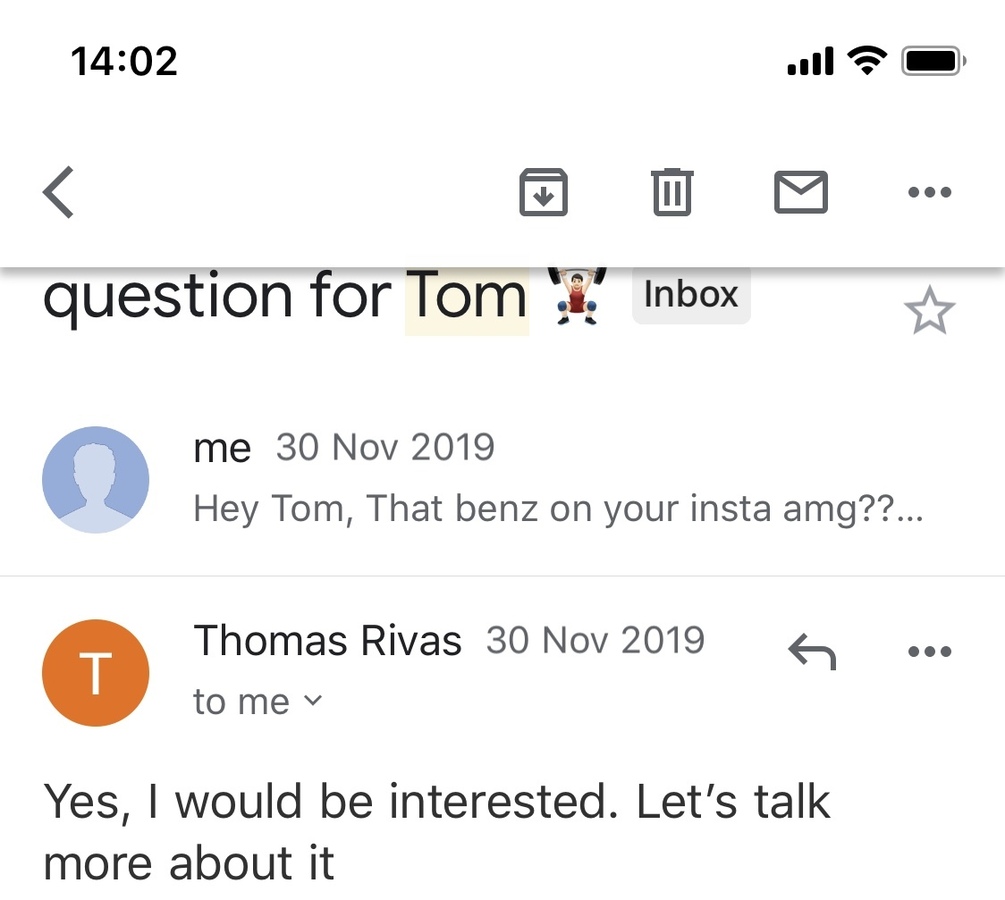Tap the orange T avatar for Thomas
The image size is (1005, 900).
click(x=96, y=672)
